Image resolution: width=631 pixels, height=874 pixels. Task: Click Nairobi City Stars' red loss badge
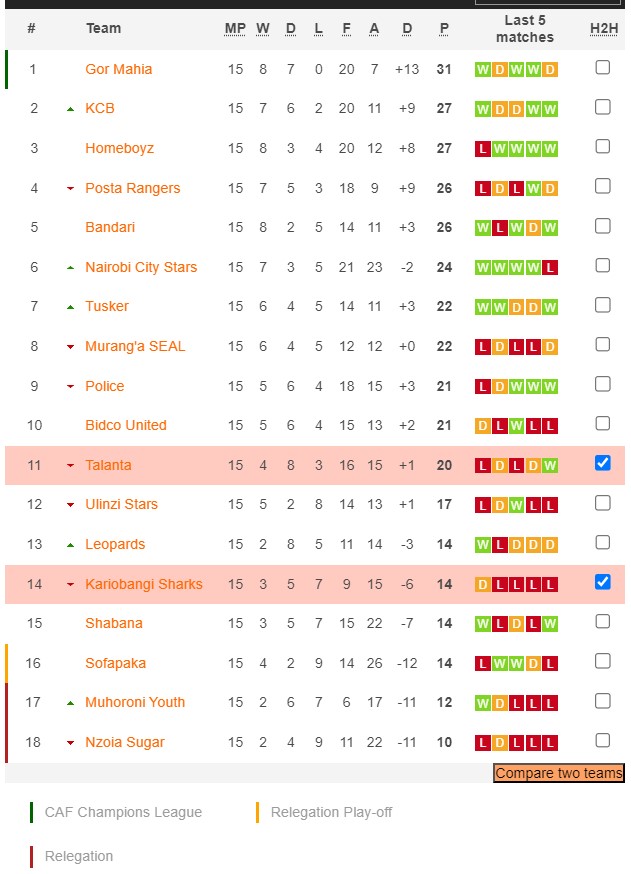[550, 268]
